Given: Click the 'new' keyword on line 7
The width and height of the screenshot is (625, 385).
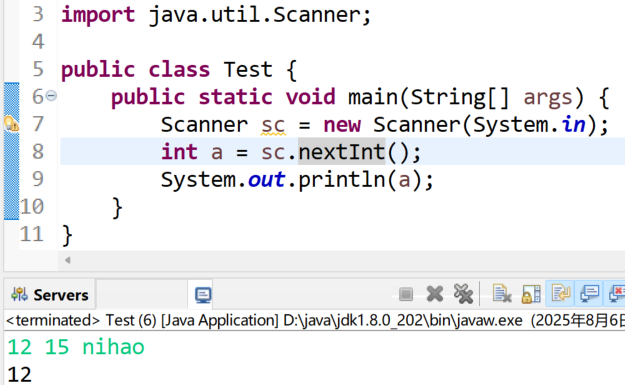Looking at the screenshot, I should tap(342, 125).
